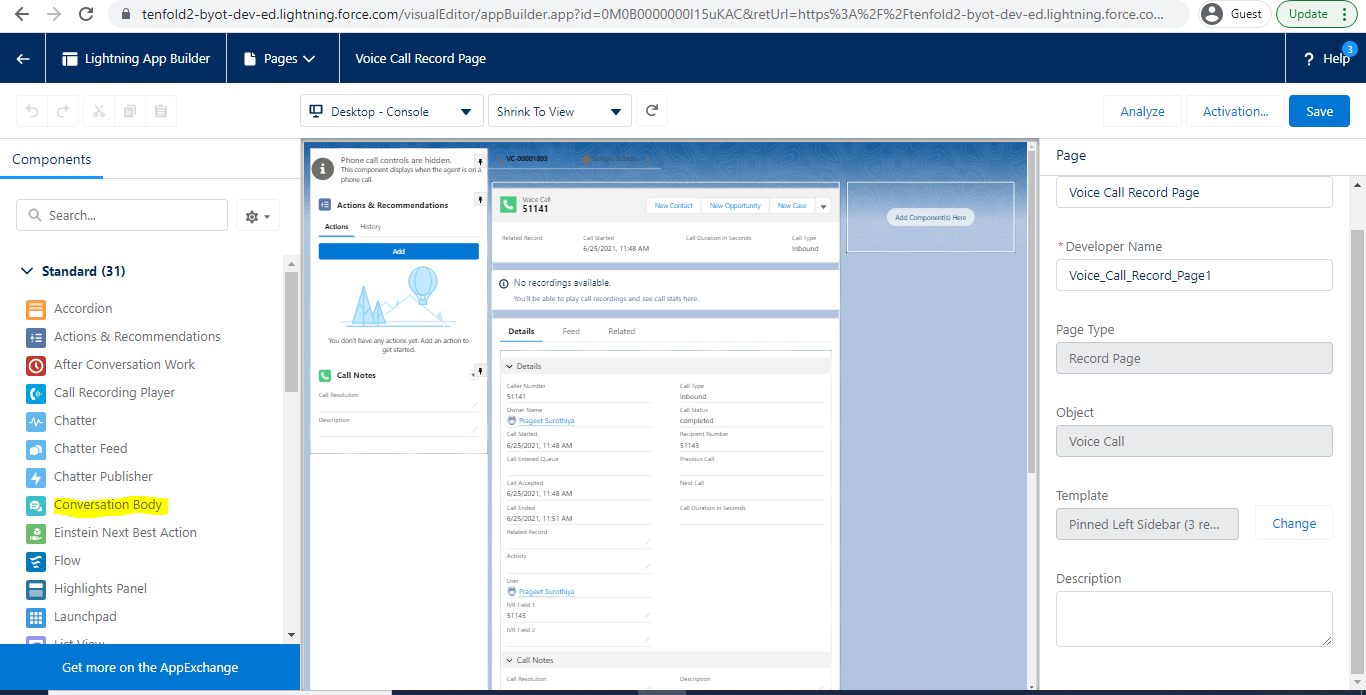Open the Feed tab on the canvas
Screen dimensions: 1366x695
click(571, 331)
